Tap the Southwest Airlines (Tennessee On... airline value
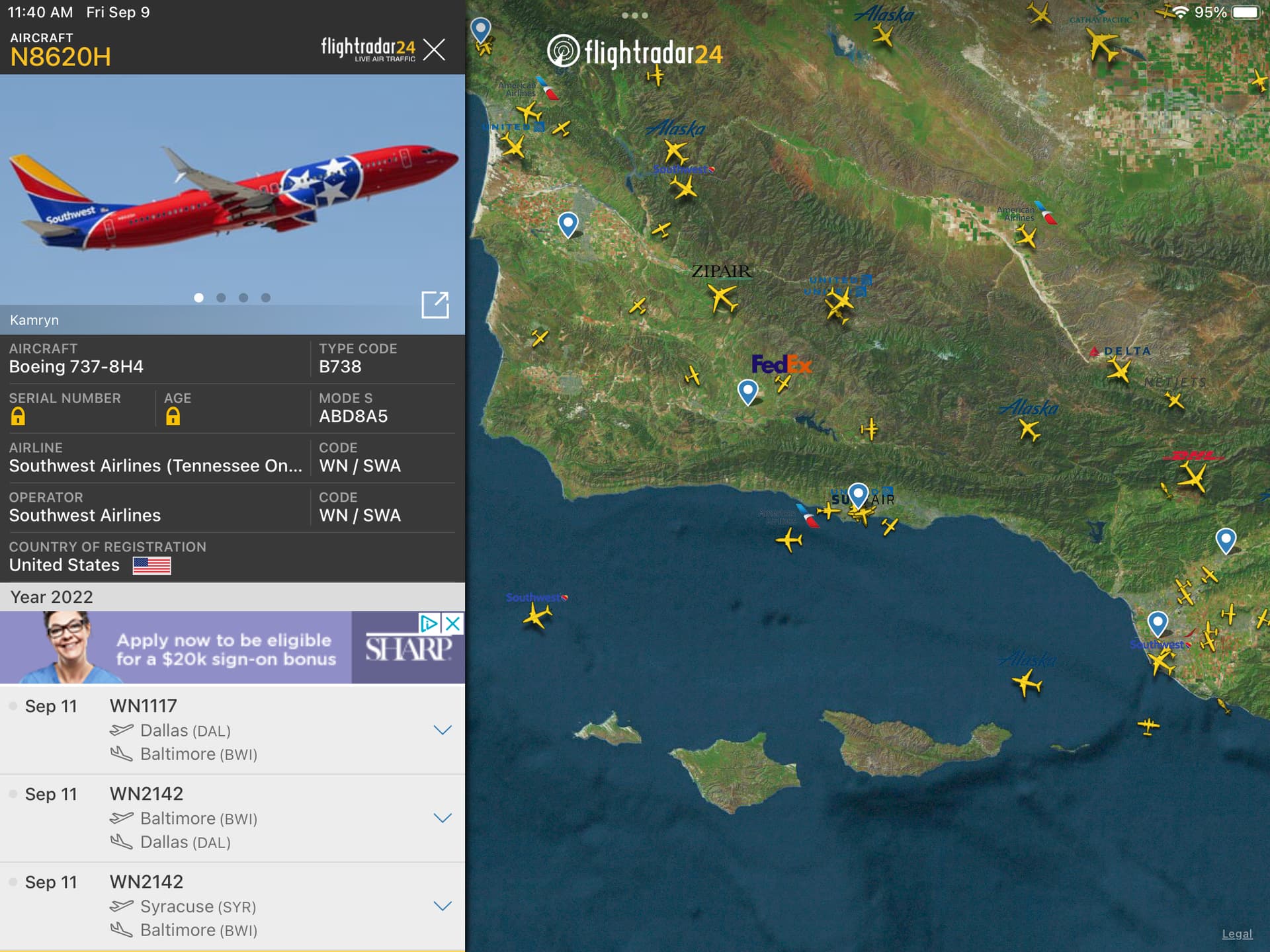 tap(155, 466)
